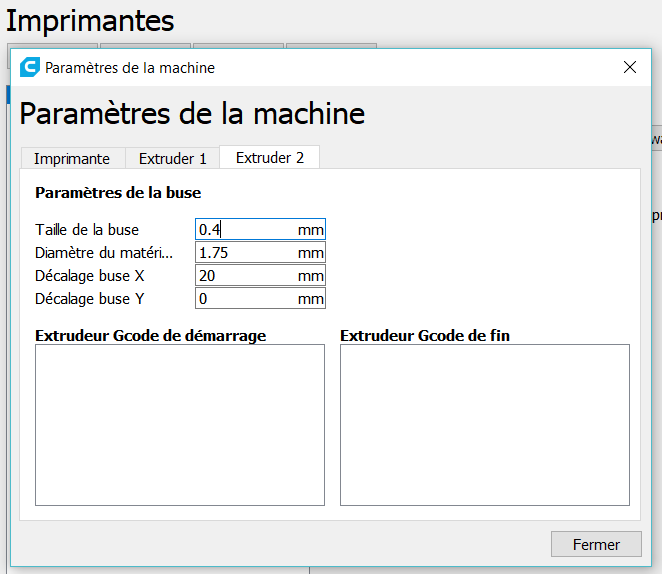The image size is (662, 574).
Task: Click the Décalage buse Y label
Action: 90,299
